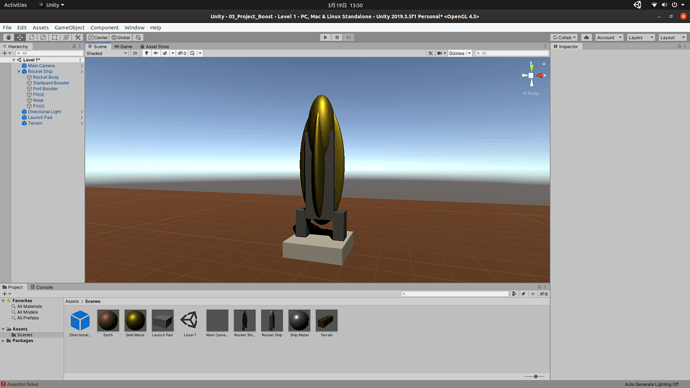Screen dimensions: 690x388
Task: Select the Hand tool in toolbar
Action: click(x=8, y=37)
